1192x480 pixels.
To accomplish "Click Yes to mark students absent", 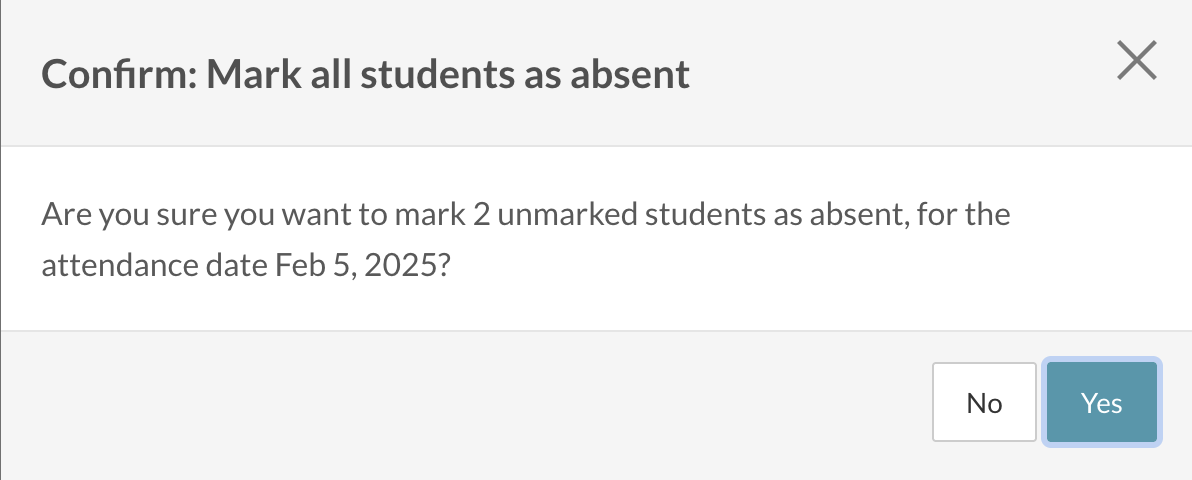I will pyautogui.click(x=1101, y=402).
